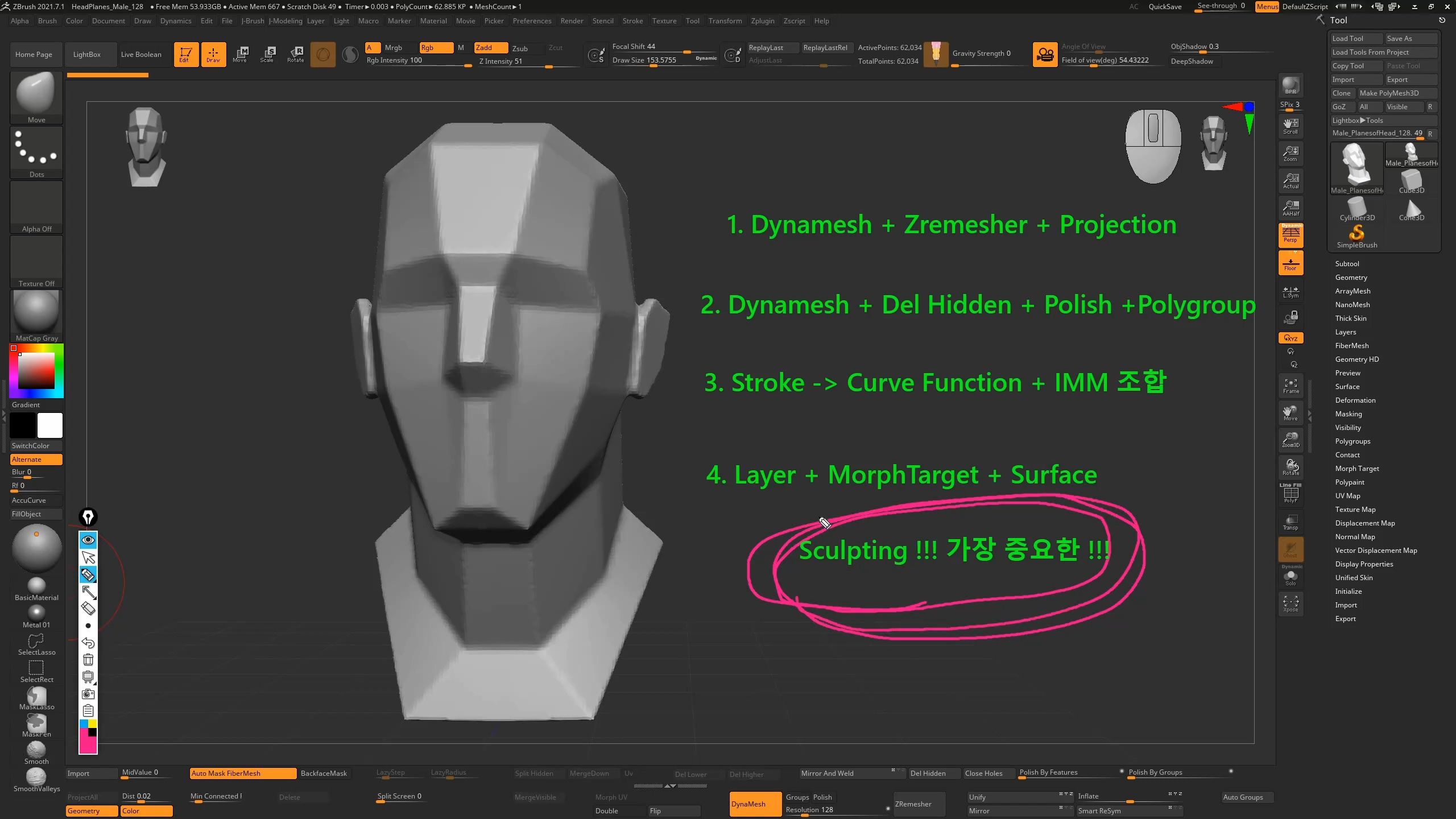This screenshot has width=1456, height=819.
Task: Expand the Subtool palette section
Action: pyautogui.click(x=1347, y=264)
